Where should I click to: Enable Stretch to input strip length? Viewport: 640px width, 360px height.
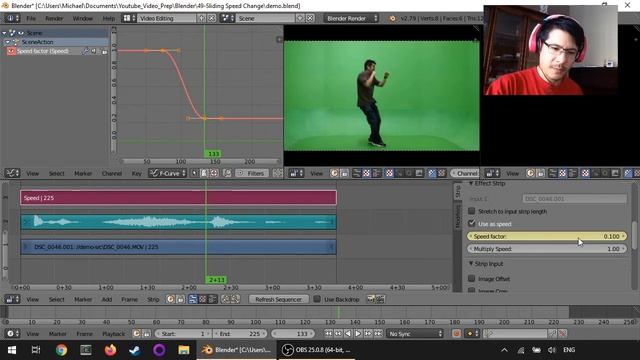tap(471, 211)
